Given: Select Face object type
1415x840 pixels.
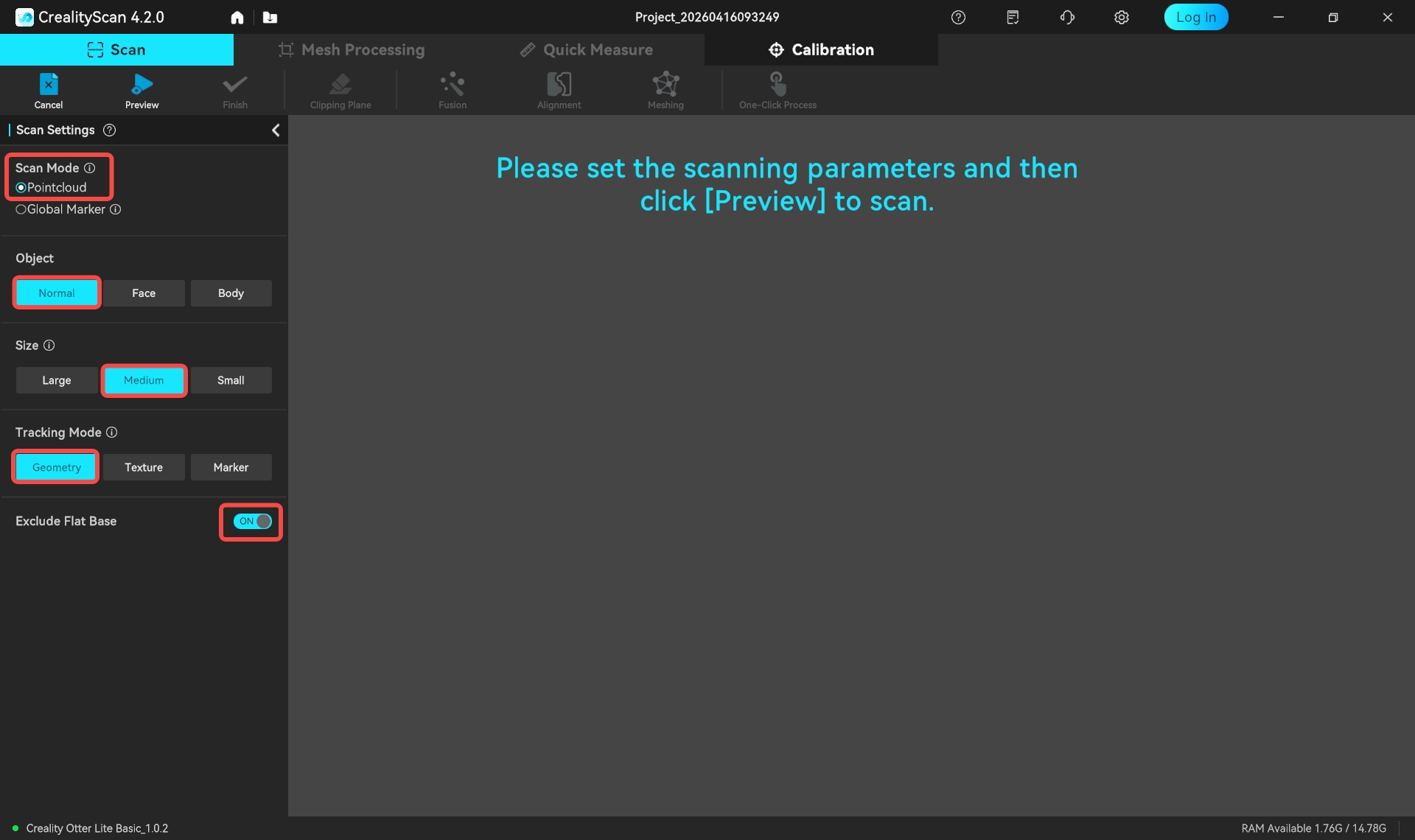Looking at the screenshot, I should (x=144, y=293).
